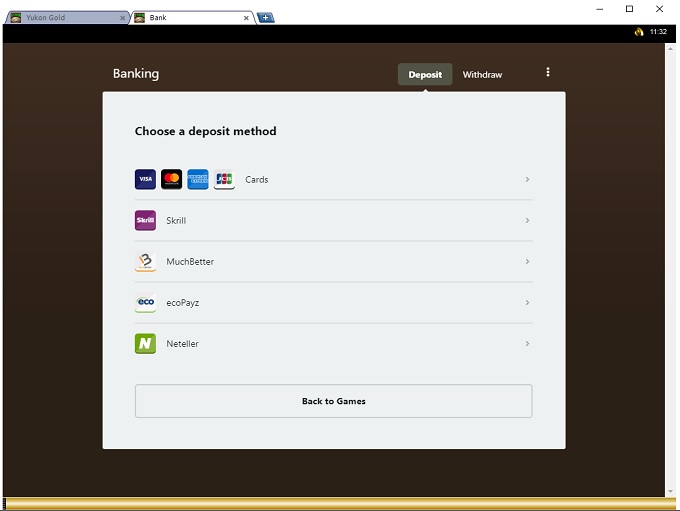The width and height of the screenshot is (680, 511).
Task: Click the MuchBetter payment method label
Action: pyautogui.click(x=190, y=262)
